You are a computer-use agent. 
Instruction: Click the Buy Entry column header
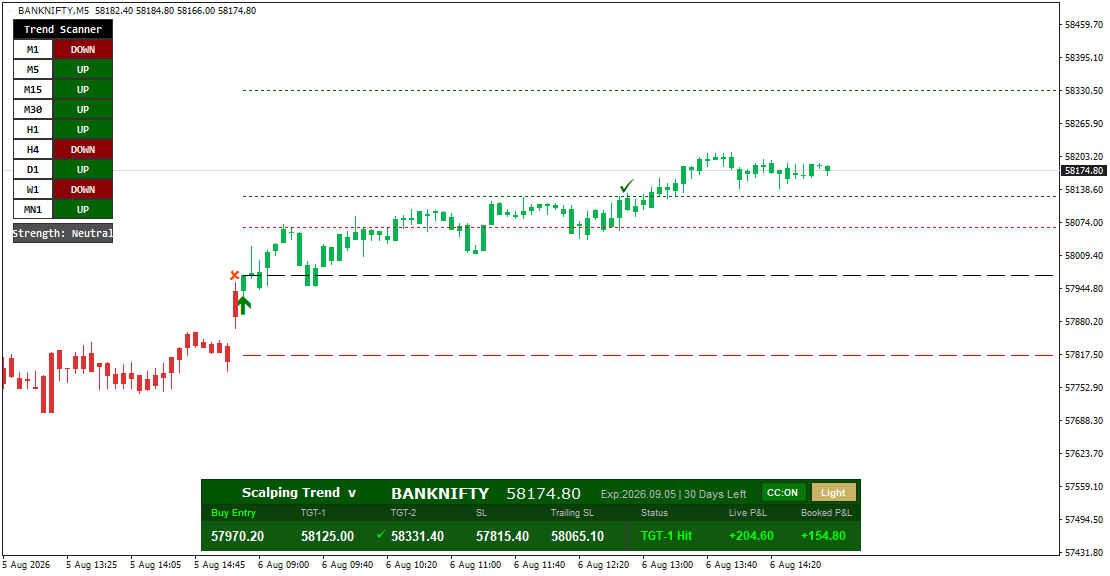[x=233, y=513]
